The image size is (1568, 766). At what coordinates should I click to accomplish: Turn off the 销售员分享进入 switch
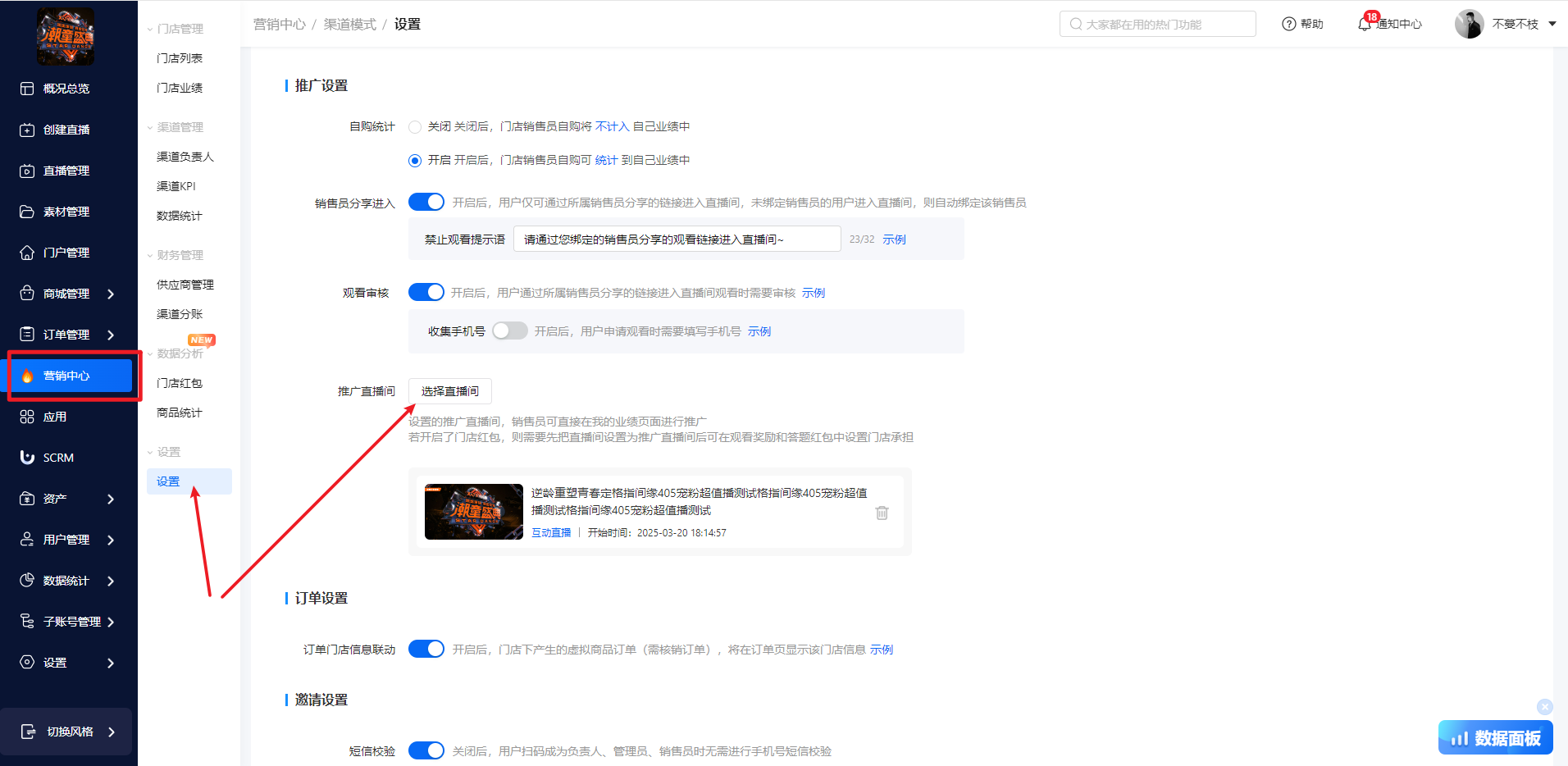426,203
